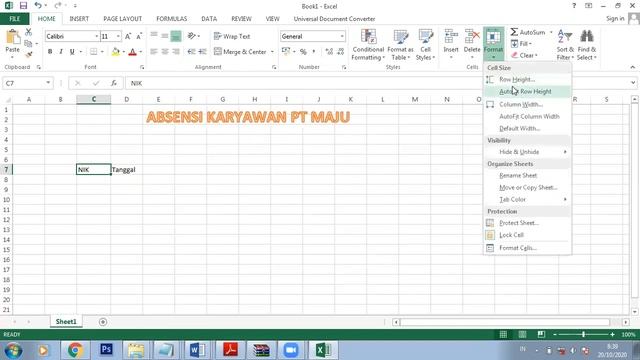Expand the Hide & Unhide submenu
This screenshot has width=640, height=360.
[527, 152]
